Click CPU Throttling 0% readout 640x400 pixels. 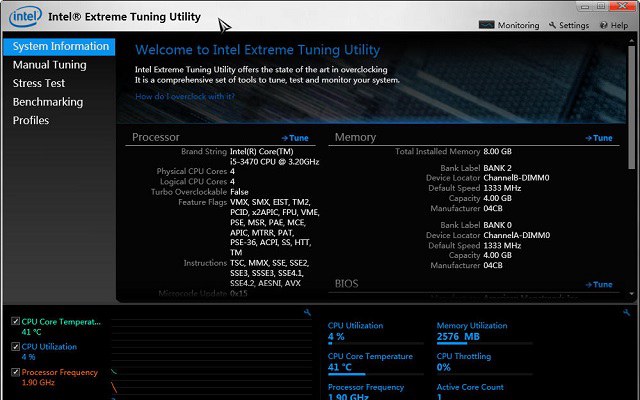pyautogui.click(x=443, y=367)
